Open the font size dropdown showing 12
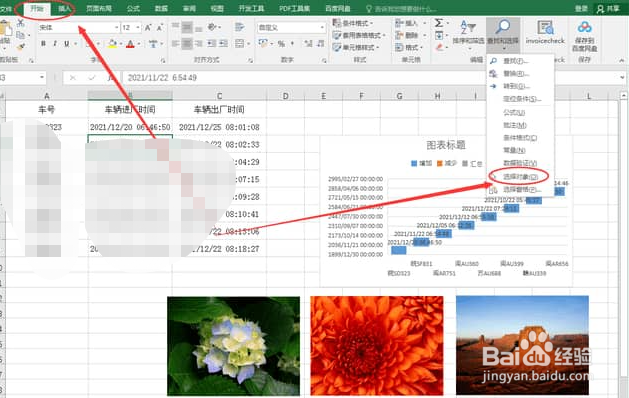 pos(138,27)
